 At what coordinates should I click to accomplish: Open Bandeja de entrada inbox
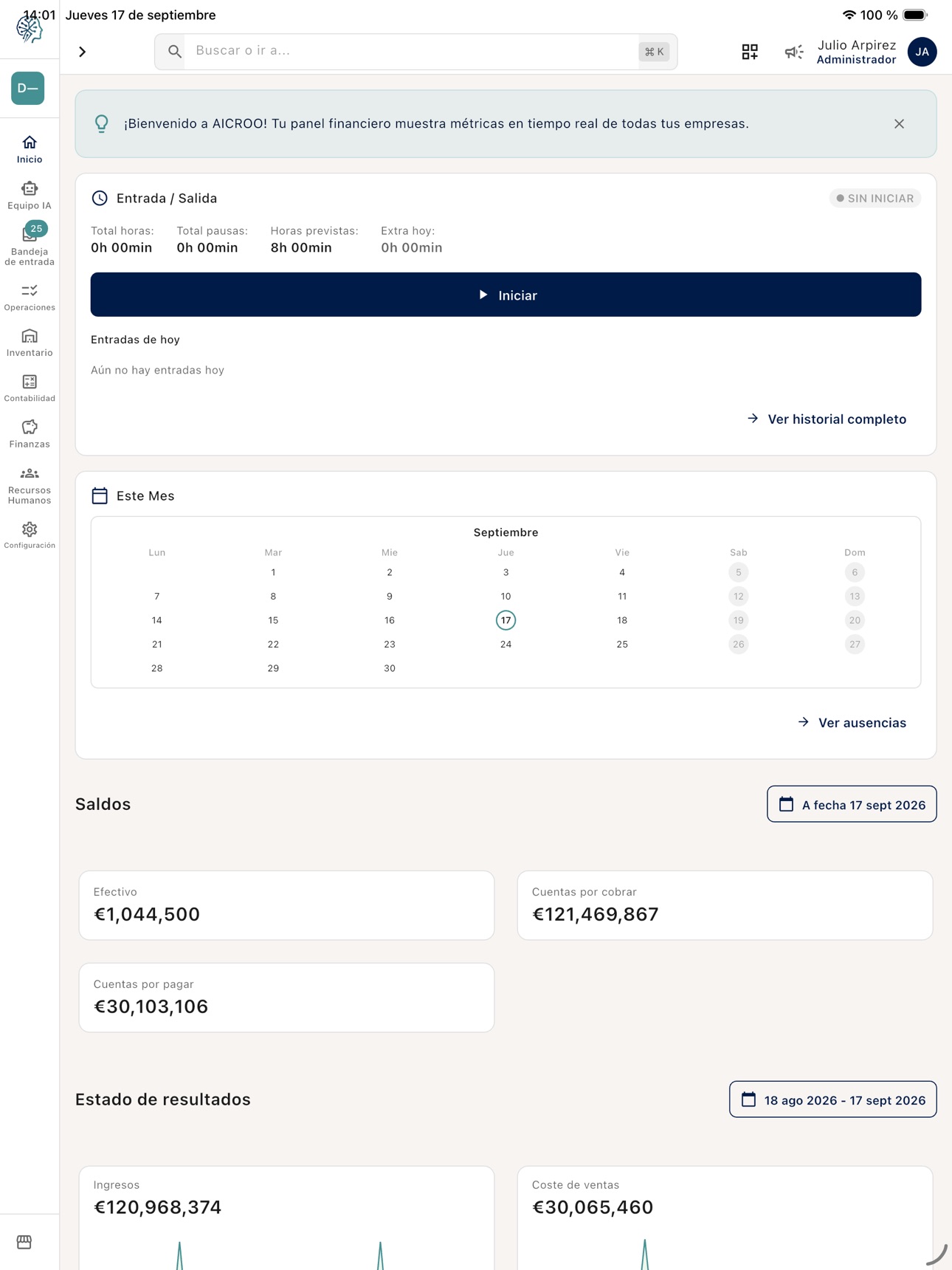click(30, 245)
